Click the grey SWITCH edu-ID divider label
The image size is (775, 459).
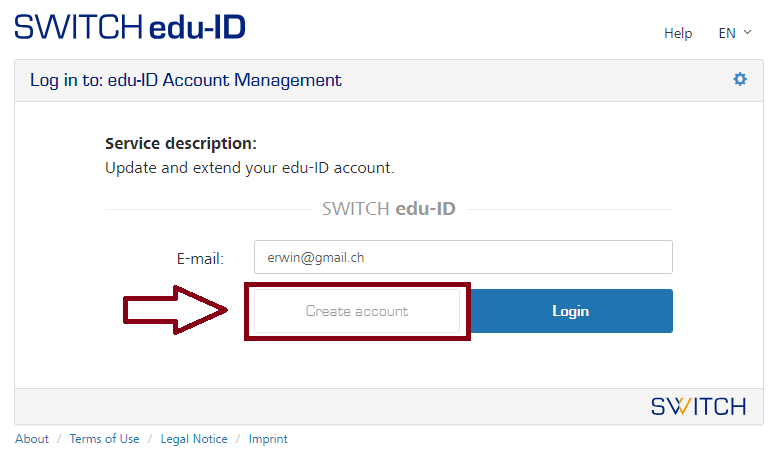389,209
